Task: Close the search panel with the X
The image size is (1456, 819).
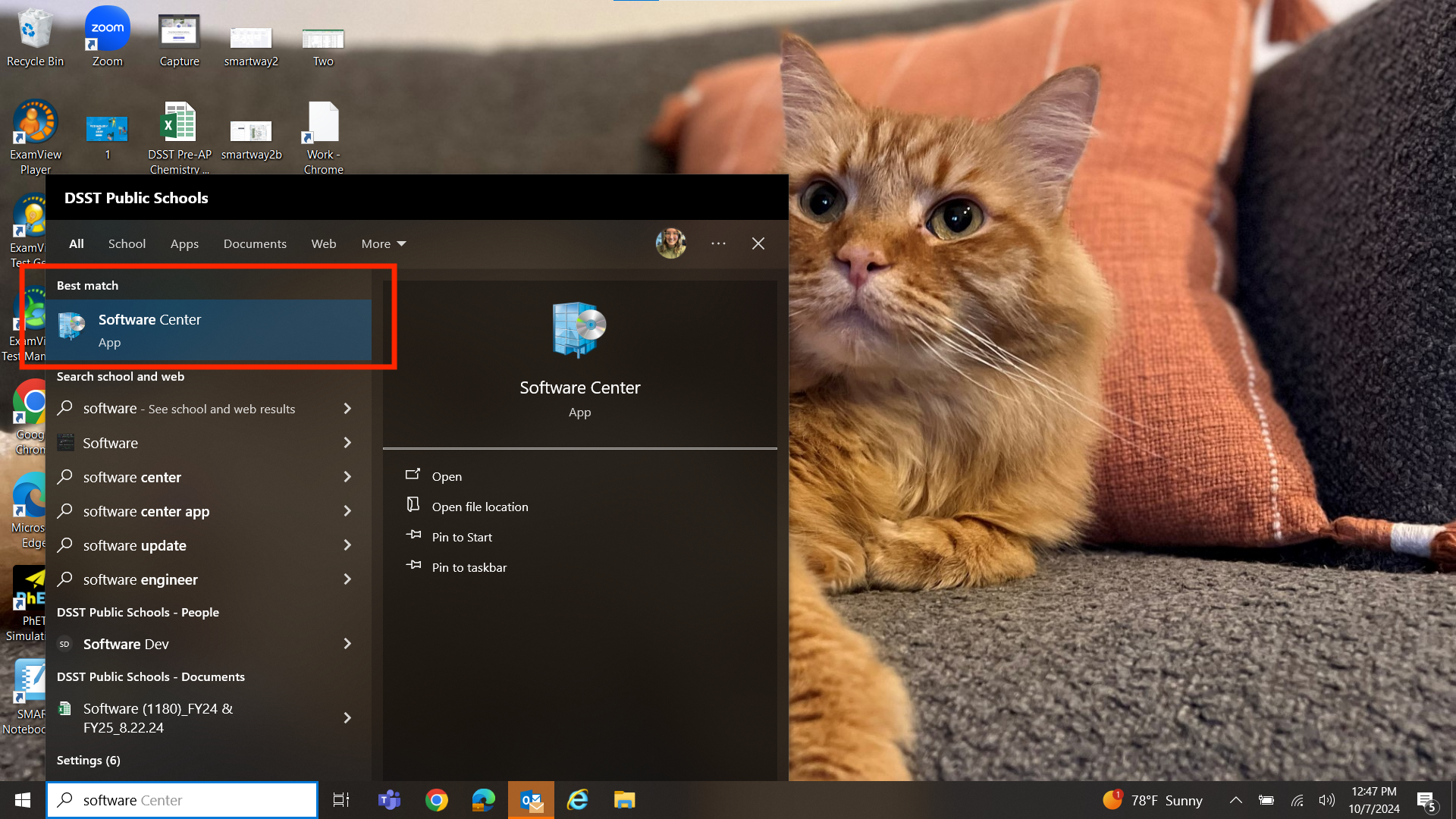Action: 758,243
